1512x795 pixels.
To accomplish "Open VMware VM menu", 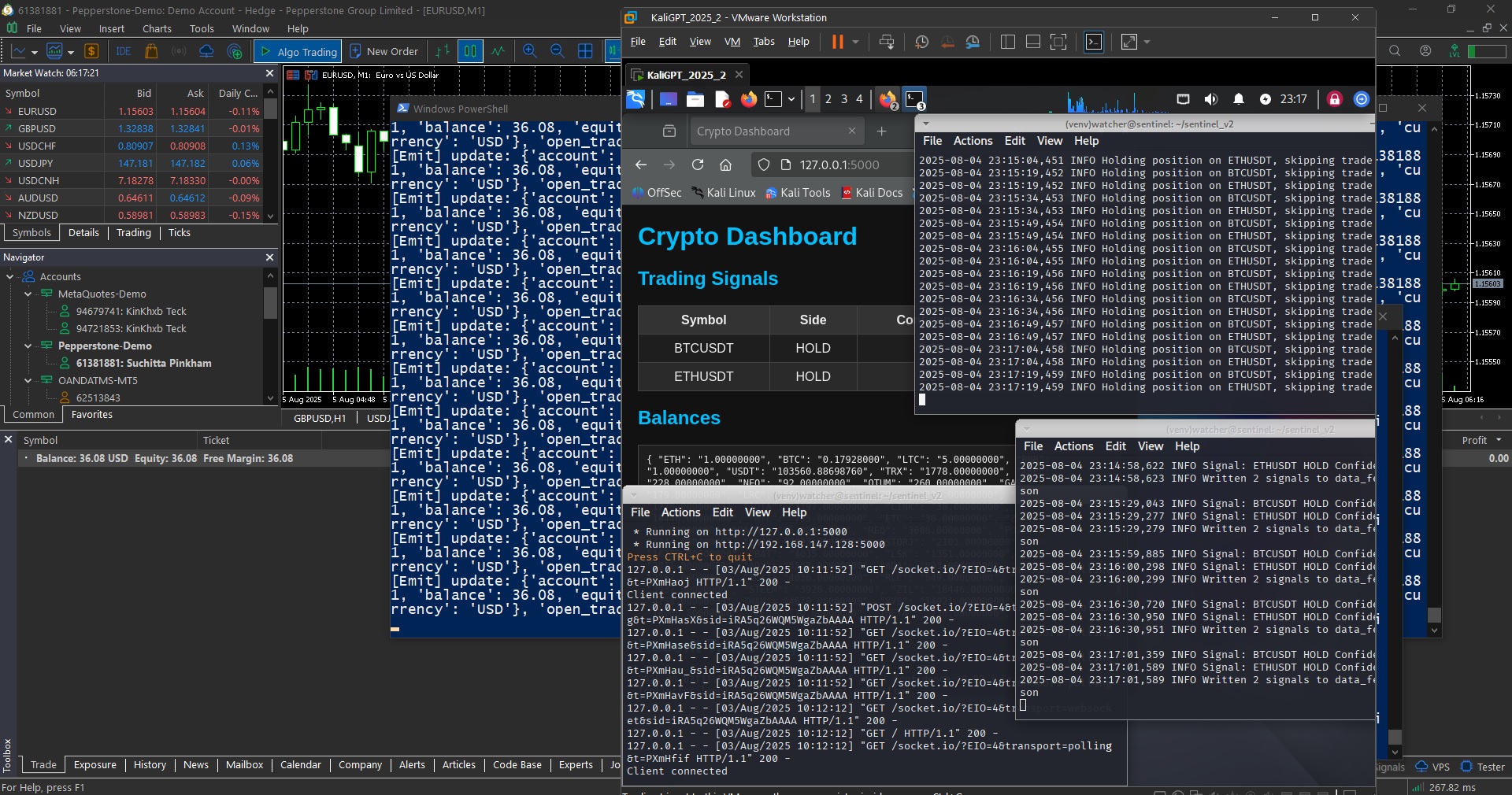I will point(732,42).
